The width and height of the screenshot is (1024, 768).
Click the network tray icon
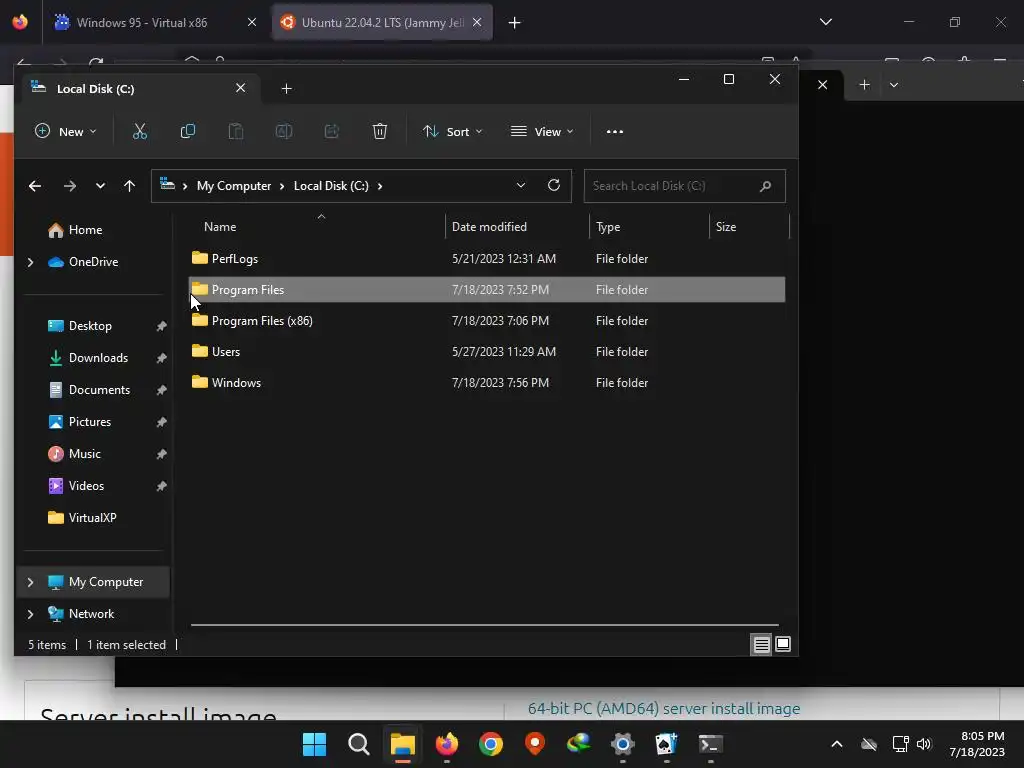(x=901, y=744)
